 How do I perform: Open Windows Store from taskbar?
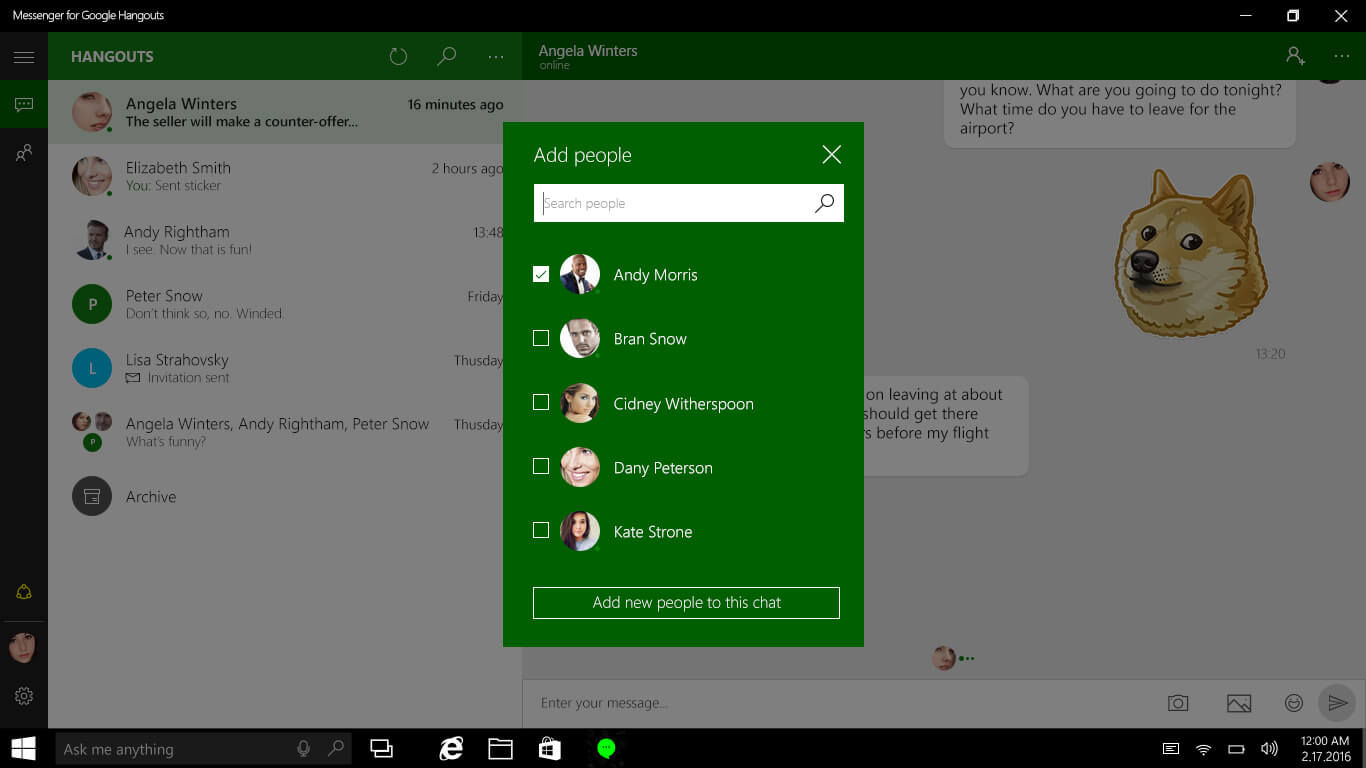coord(549,748)
